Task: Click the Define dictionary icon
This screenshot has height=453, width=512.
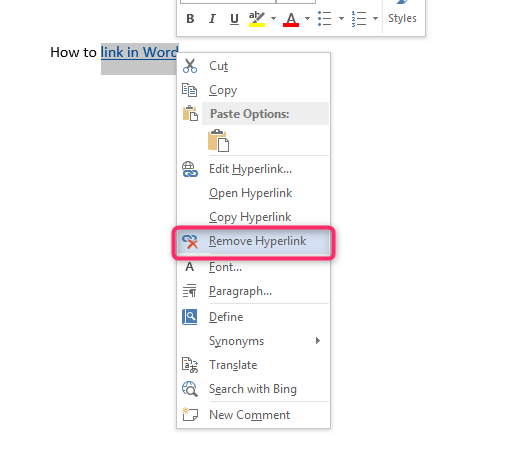Action: [x=190, y=317]
